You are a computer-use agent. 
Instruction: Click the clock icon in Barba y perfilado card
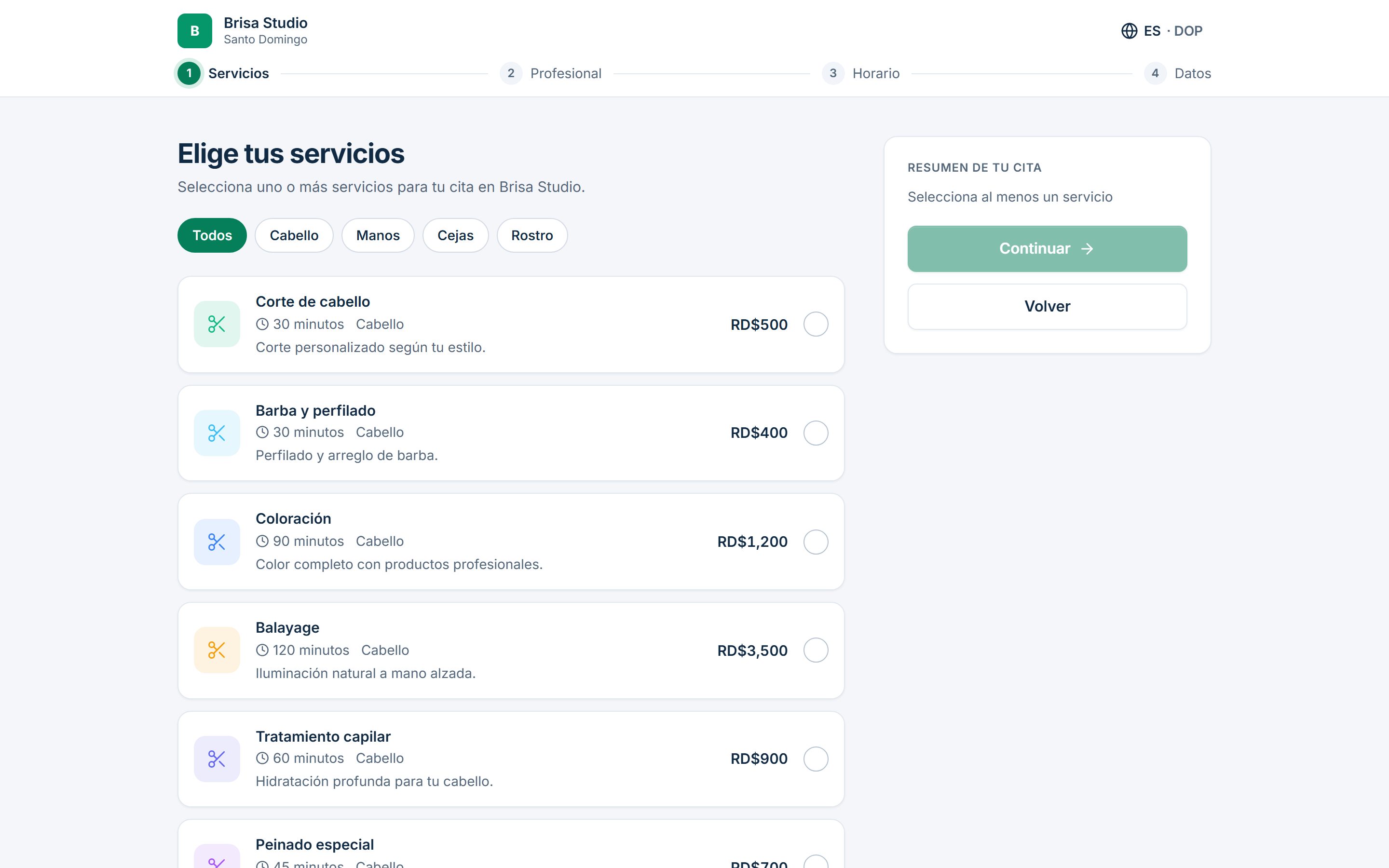[262, 432]
